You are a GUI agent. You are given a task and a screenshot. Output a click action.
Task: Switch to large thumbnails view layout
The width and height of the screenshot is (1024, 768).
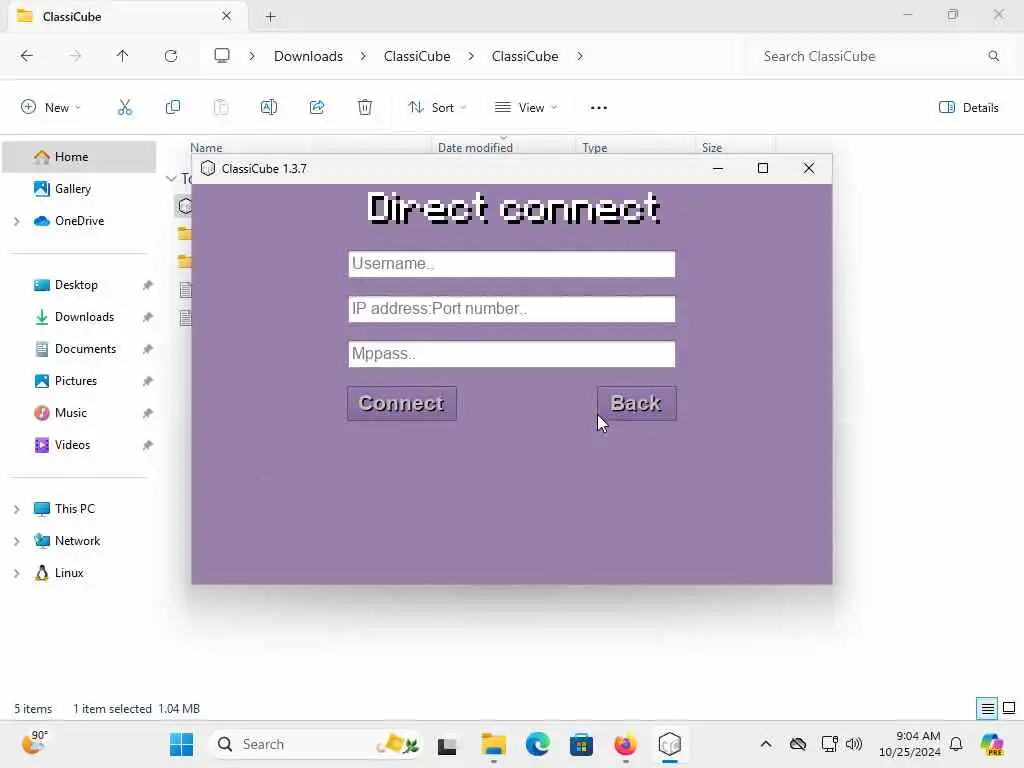coord(1009,708)
